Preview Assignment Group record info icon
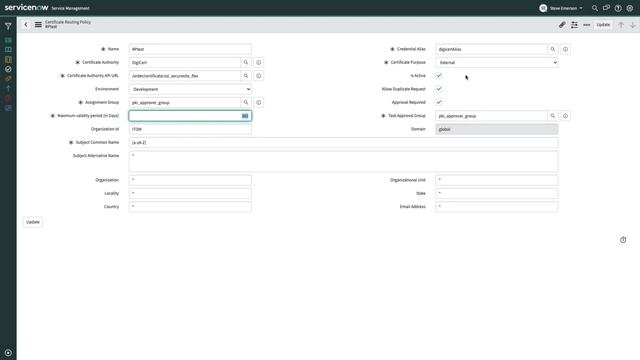The image size is (640, 360). click(x=258, y=102)
